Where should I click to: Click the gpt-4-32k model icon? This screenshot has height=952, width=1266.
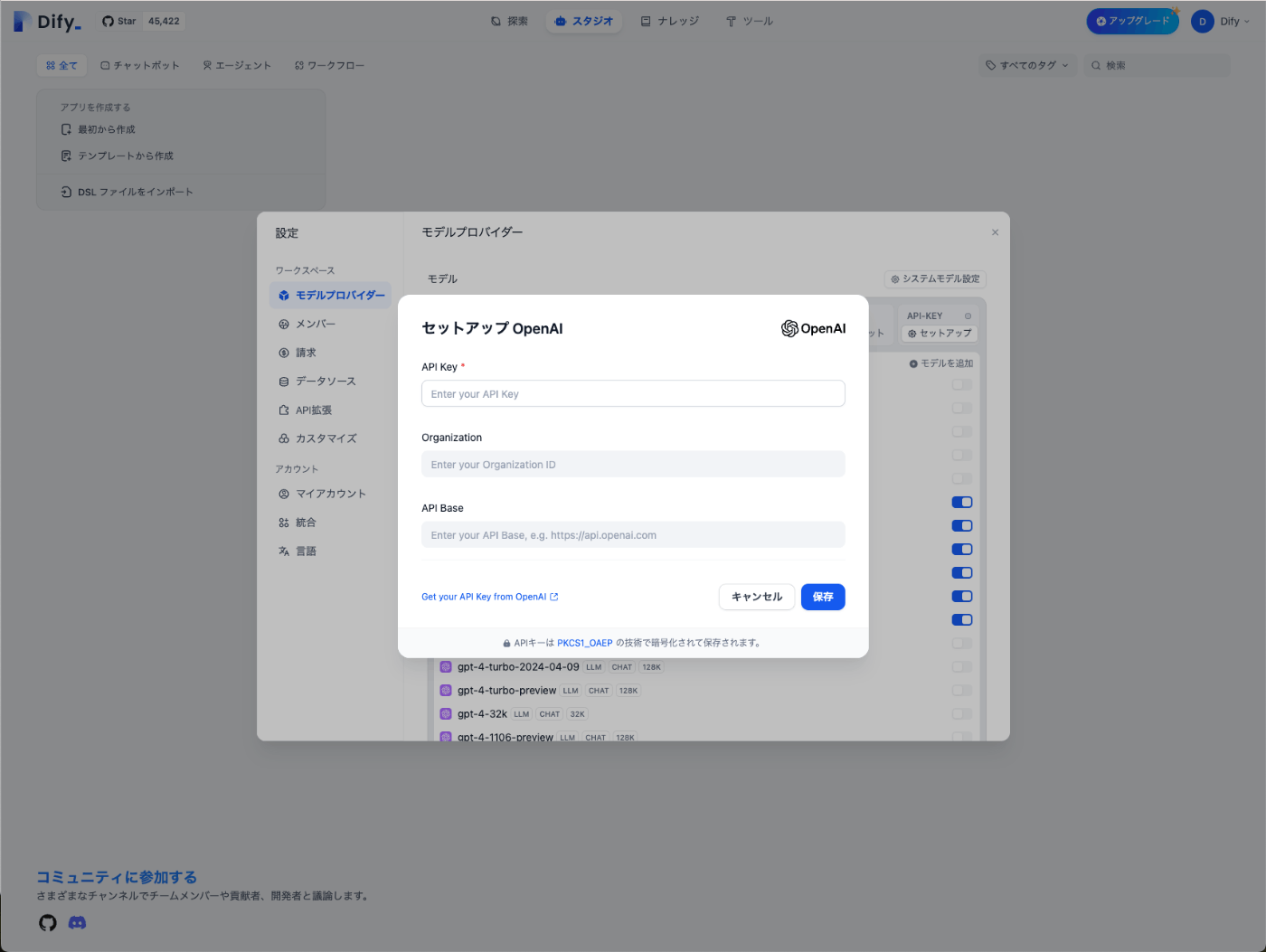(446, 714)
